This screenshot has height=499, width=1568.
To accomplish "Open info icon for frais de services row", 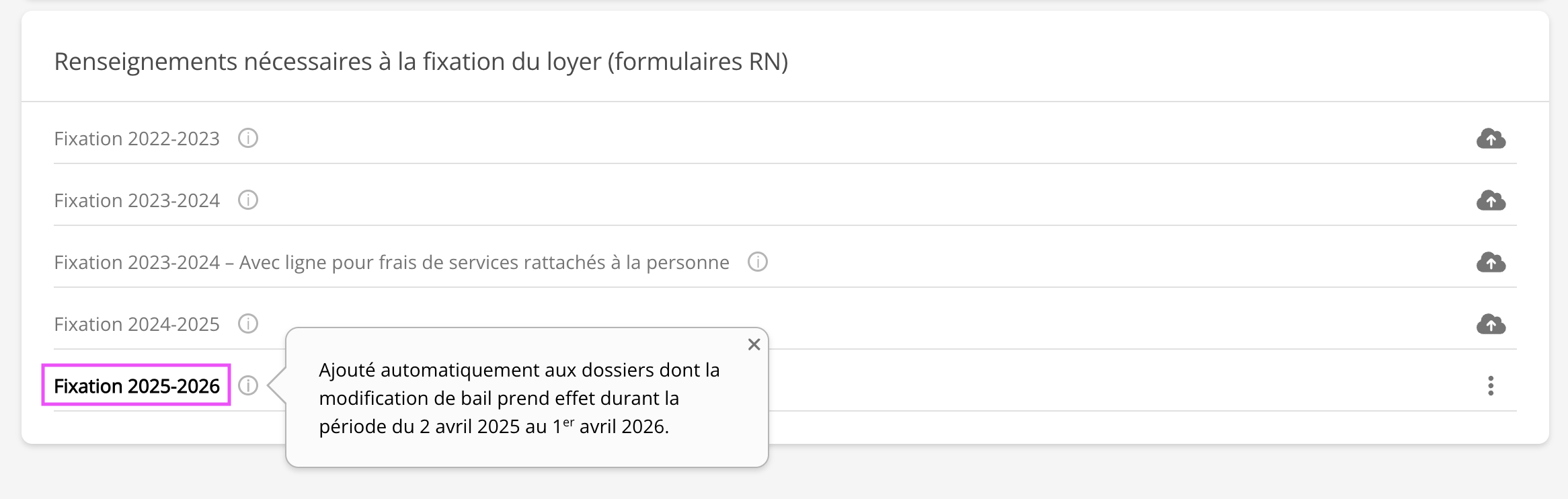I will point(758,262).
